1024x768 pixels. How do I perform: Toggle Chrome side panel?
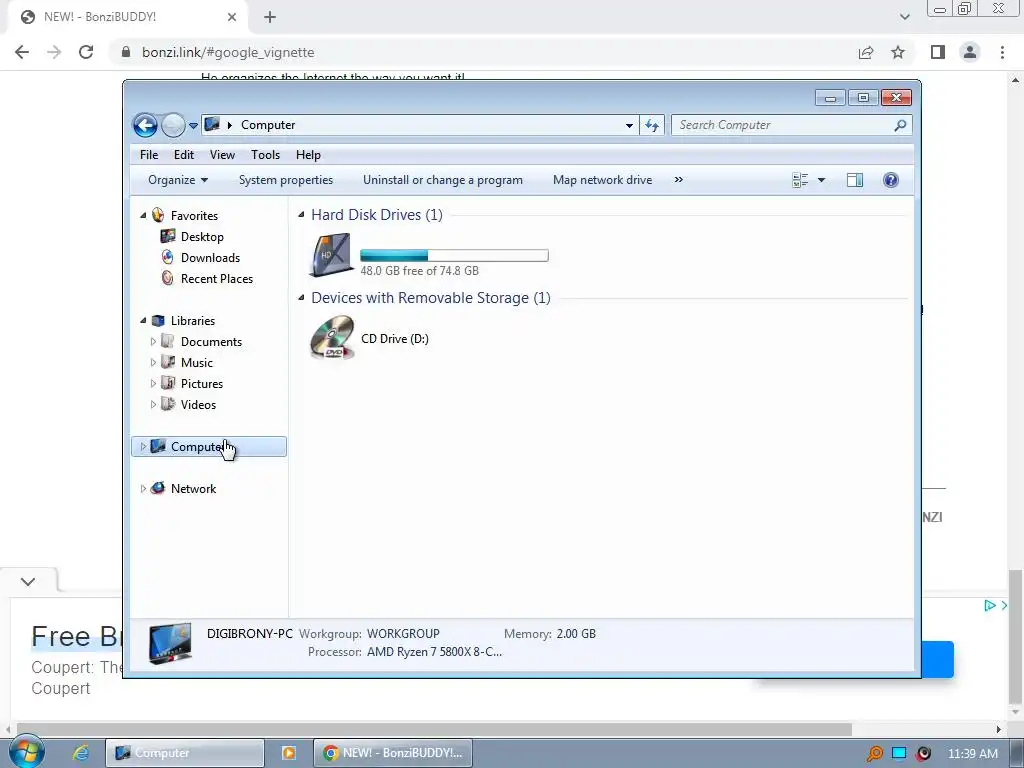pos(938,52)
